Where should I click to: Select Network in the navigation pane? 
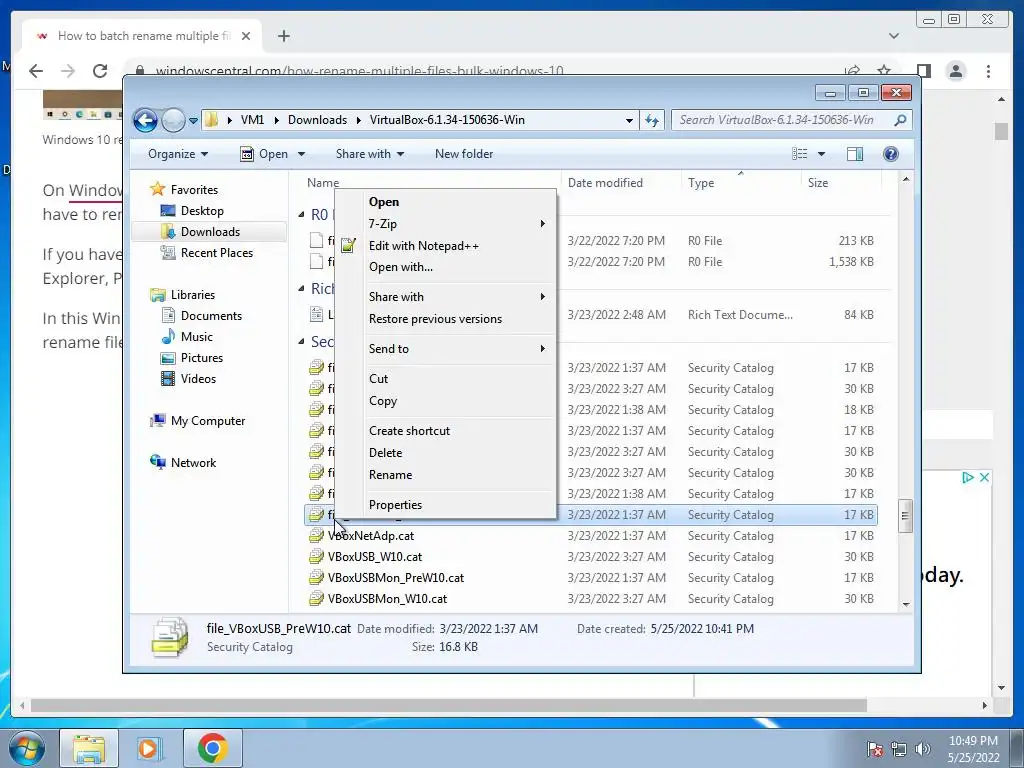[x=193, y=463]
